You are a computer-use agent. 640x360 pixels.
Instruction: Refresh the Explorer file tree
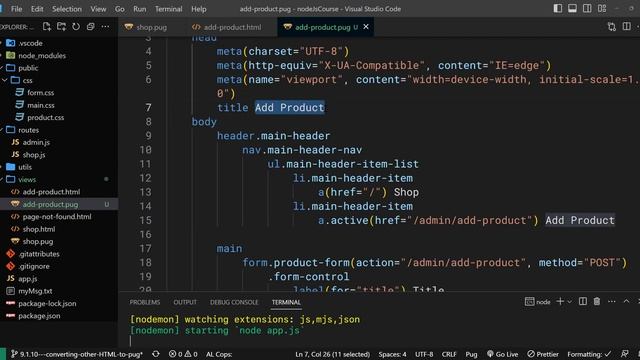(x=76, y=27)
